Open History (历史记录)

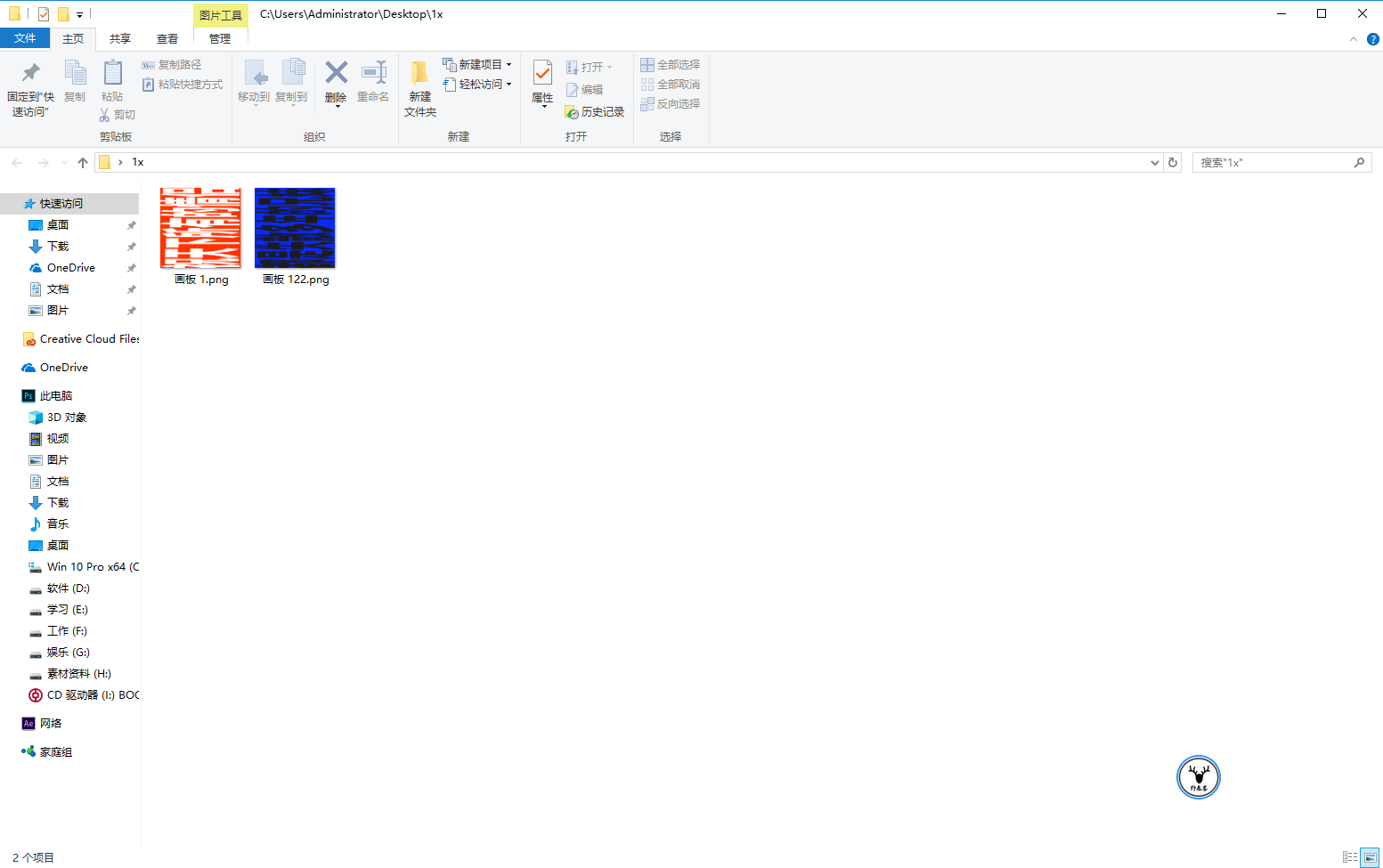point(595,112)
